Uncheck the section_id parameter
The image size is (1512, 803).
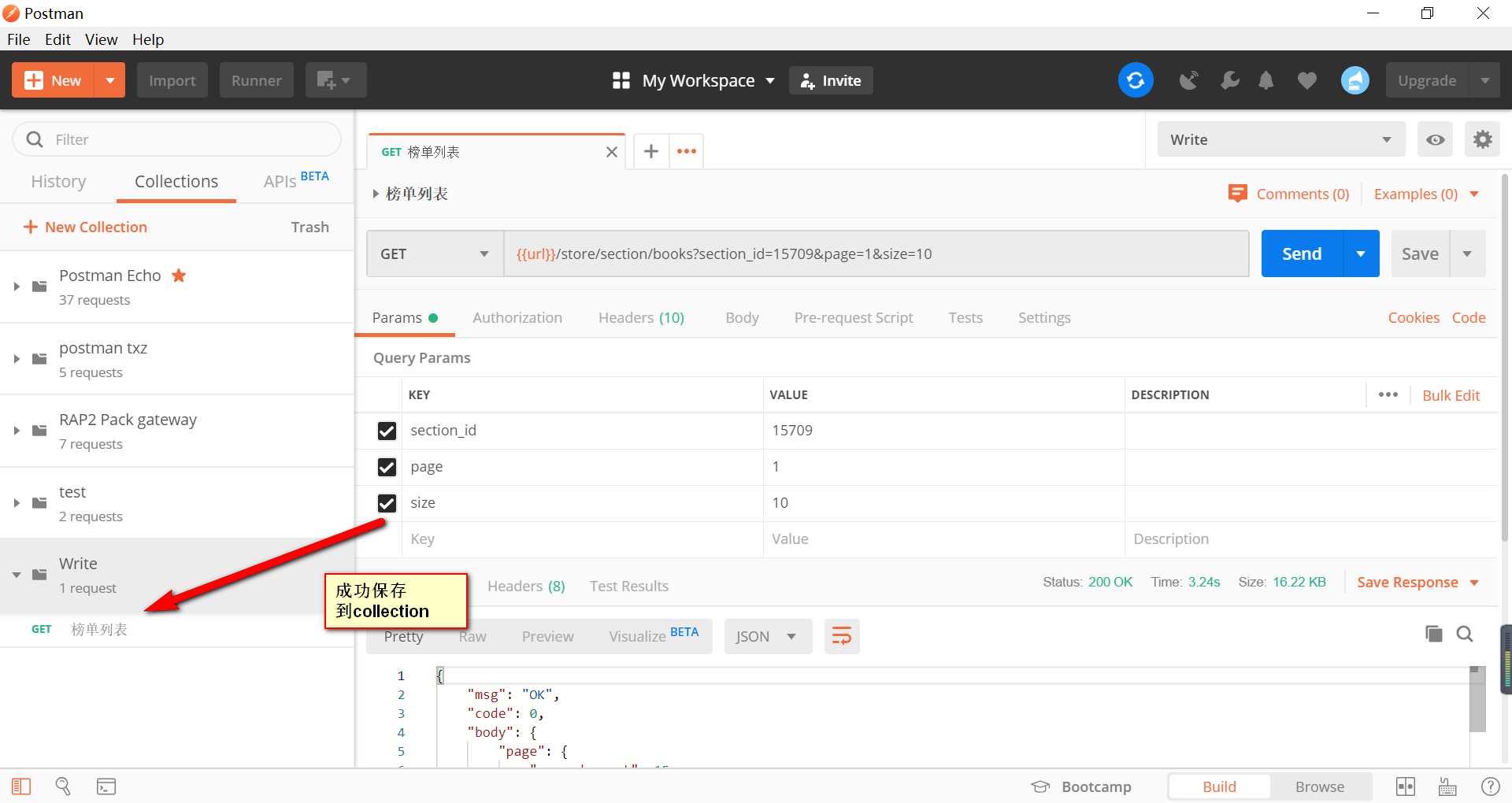click(387, 431)
